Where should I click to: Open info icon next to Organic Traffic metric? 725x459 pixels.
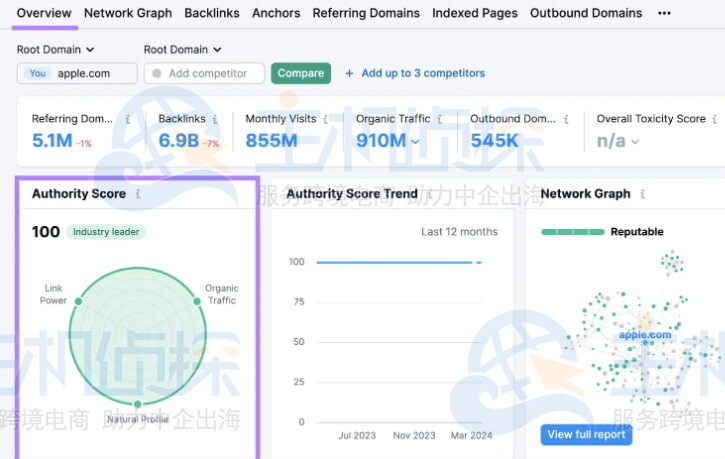pos(440,119)
